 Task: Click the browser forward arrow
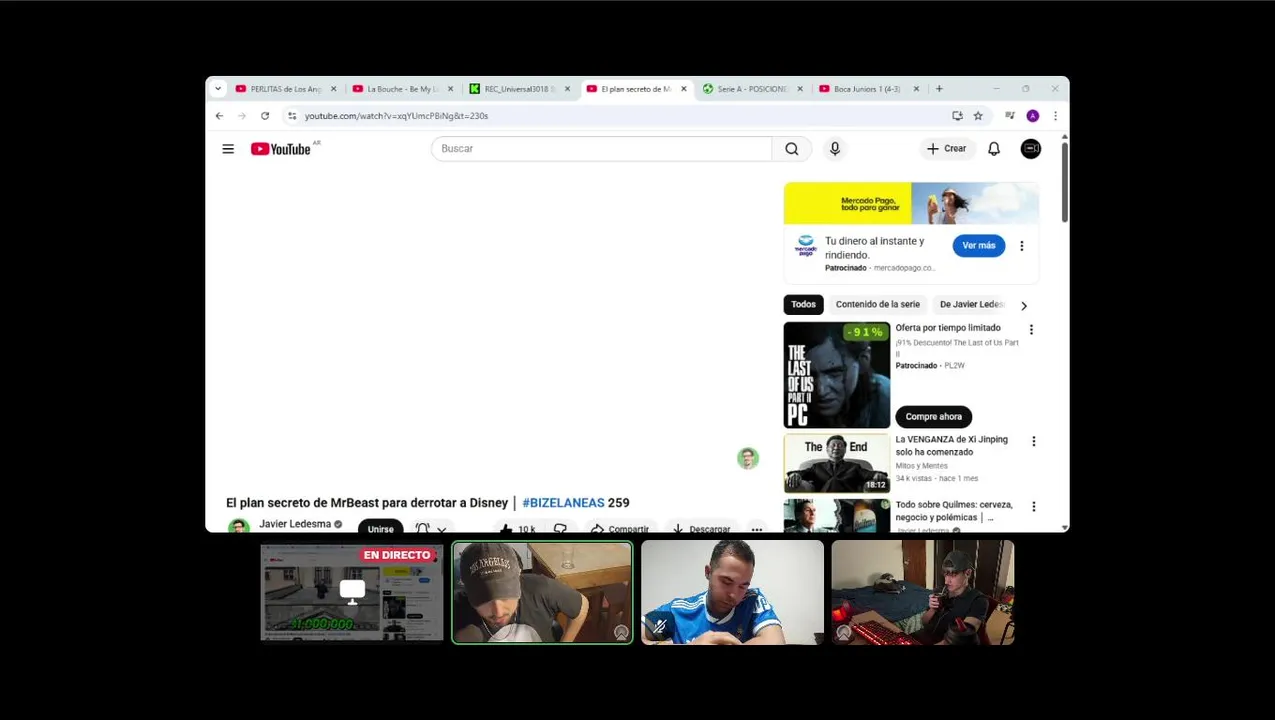click(x=241, y=116)
